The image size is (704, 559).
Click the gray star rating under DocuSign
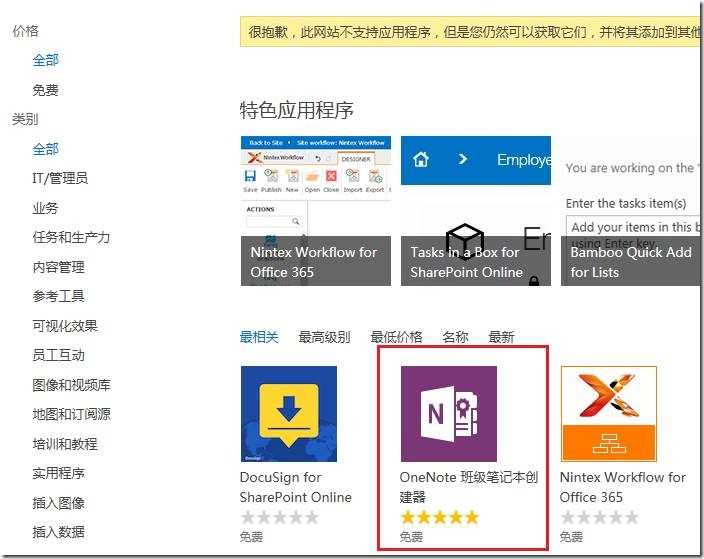coord(280,517)
